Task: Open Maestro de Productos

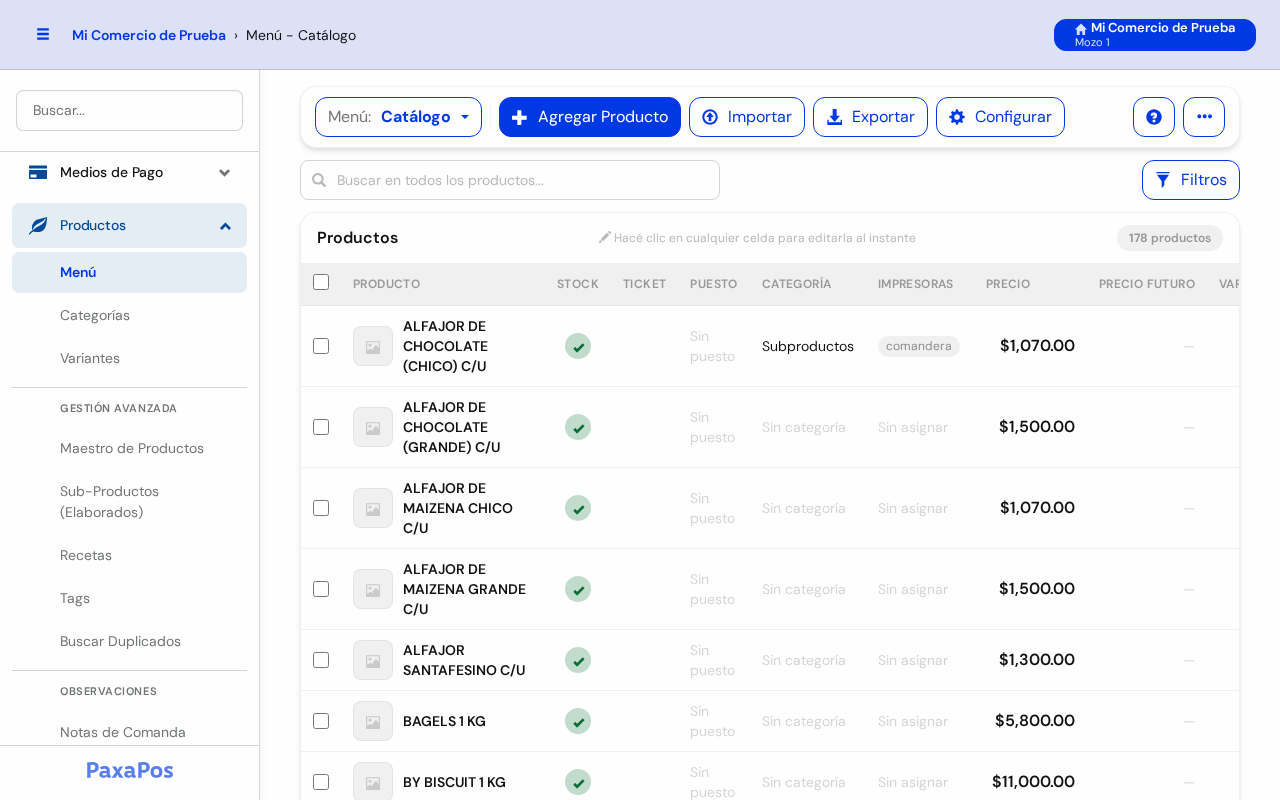Action: [132, 448]
